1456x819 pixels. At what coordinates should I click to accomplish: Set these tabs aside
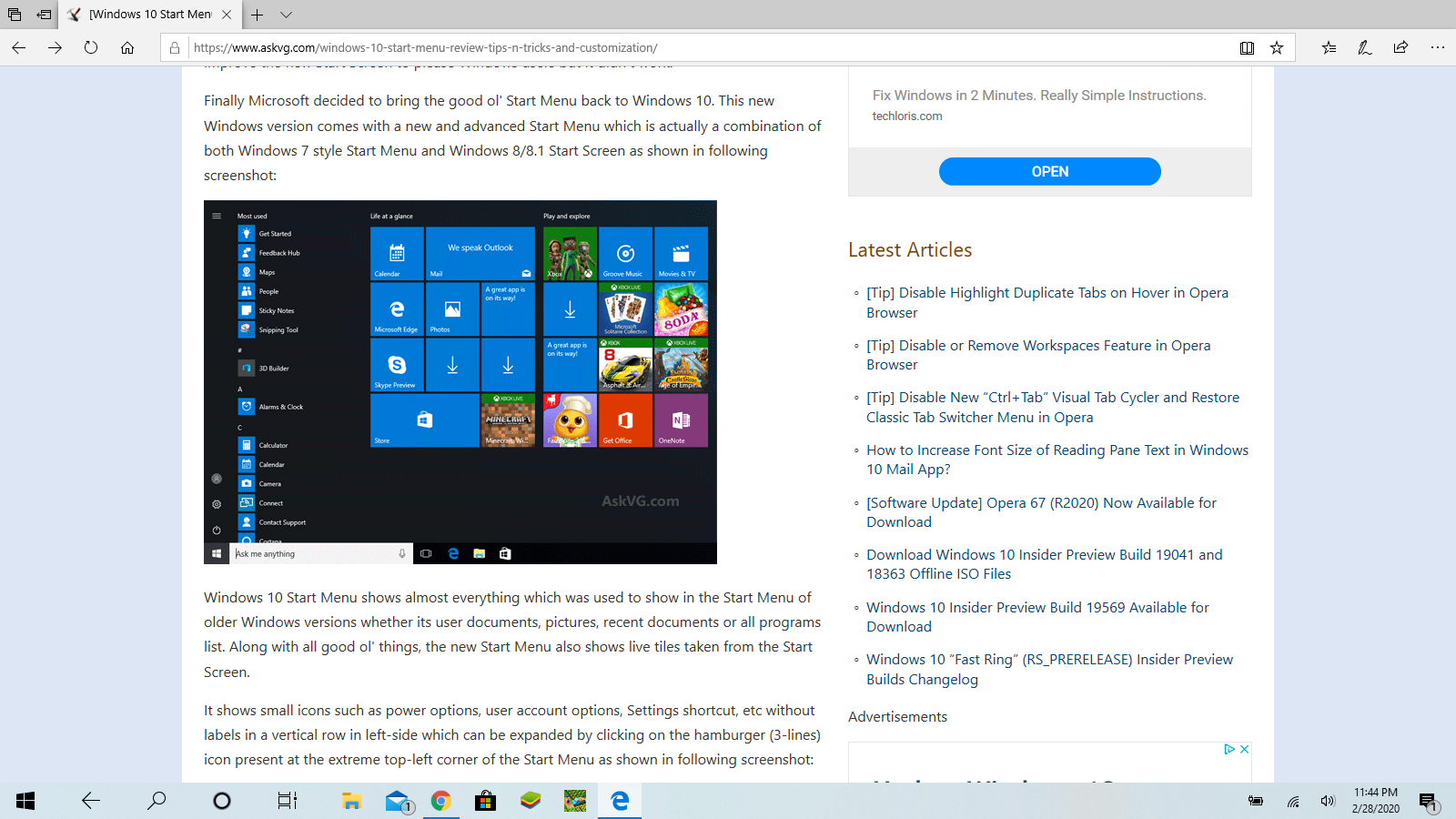pyautogui.click(x=44, y=15)
